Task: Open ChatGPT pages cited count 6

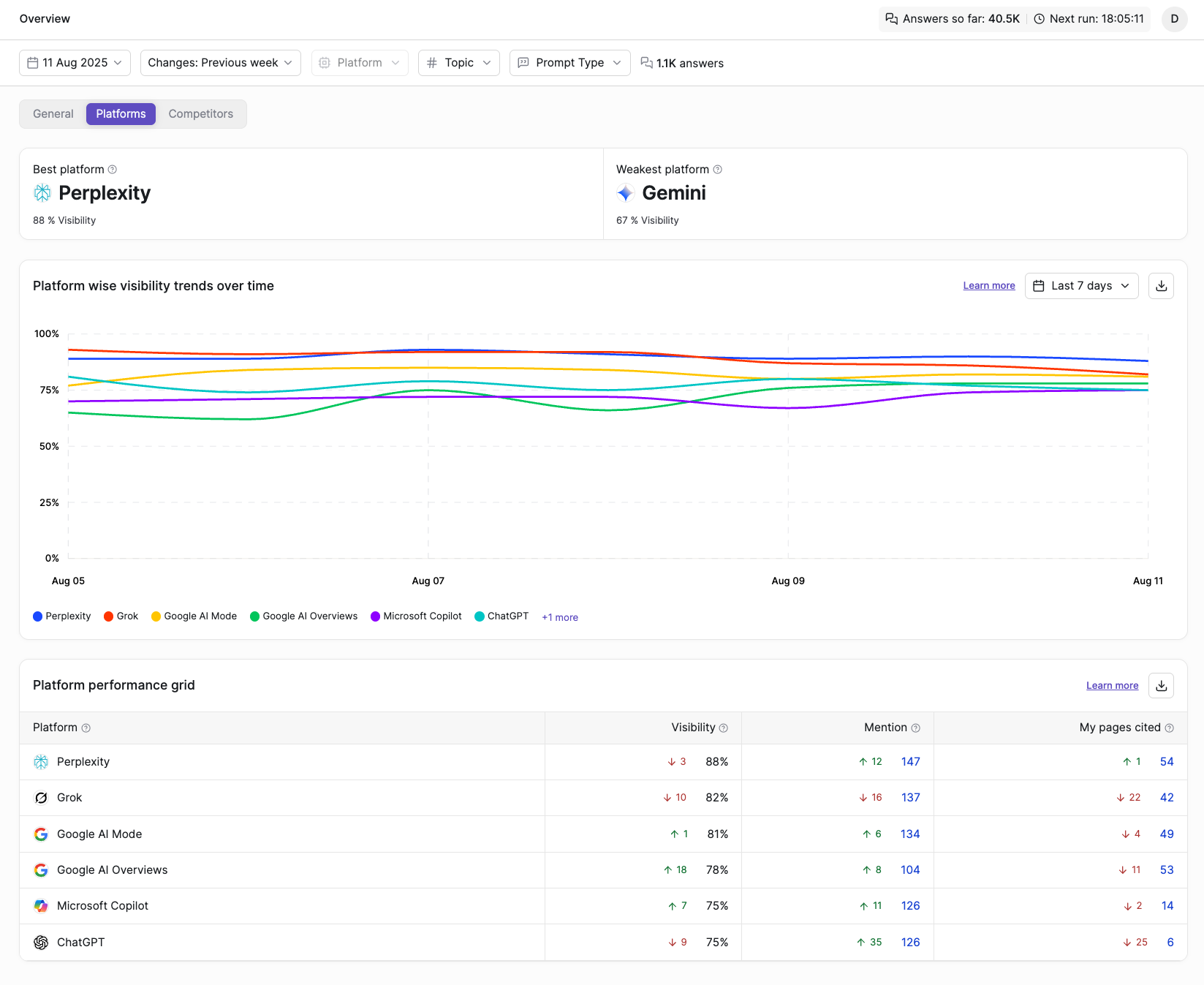Action: coord(1170,943)
